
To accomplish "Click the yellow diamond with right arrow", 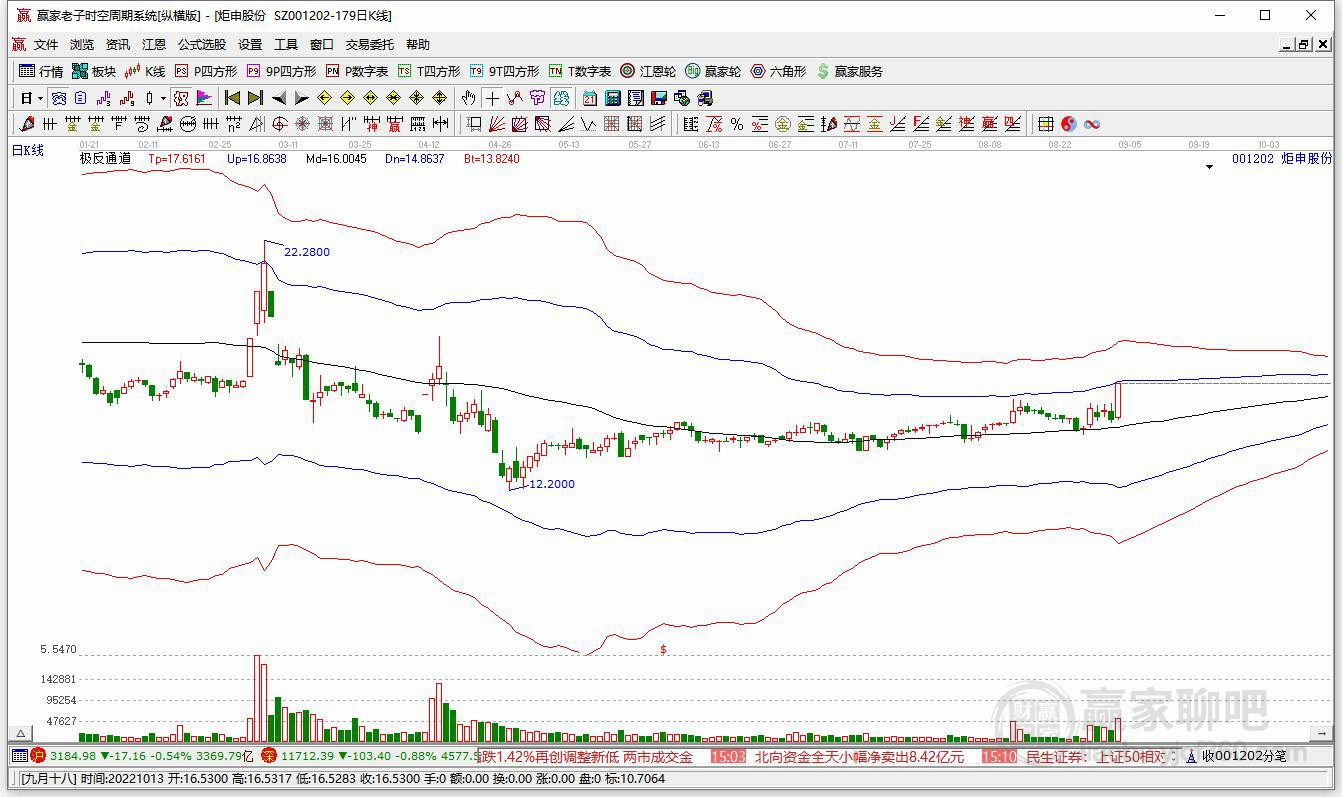I will [x=347, y=98].
